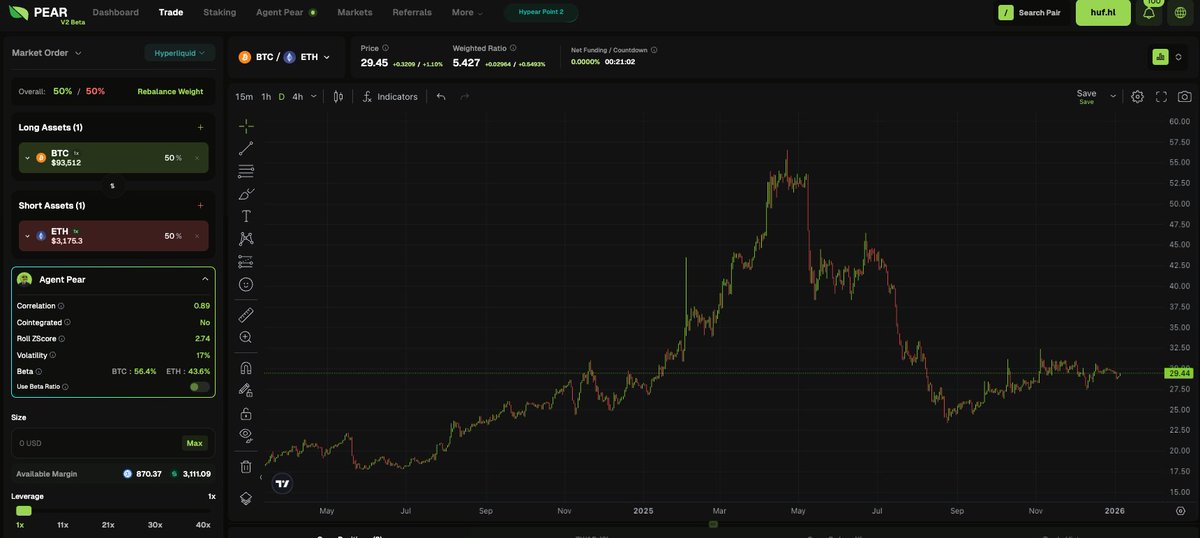This screenshot has height=538, width=1200.
Task: Toggle lock all drawings
Action: pyautogui.click(x=246, y=413)
